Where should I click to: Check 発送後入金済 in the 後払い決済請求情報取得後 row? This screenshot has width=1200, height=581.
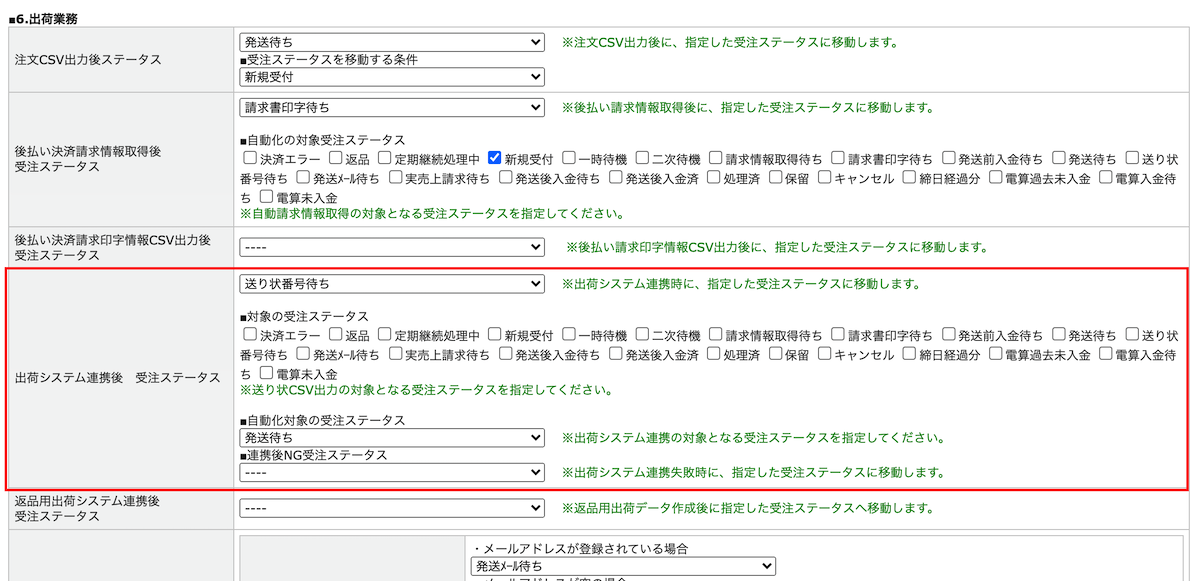[x=616, y=178]
